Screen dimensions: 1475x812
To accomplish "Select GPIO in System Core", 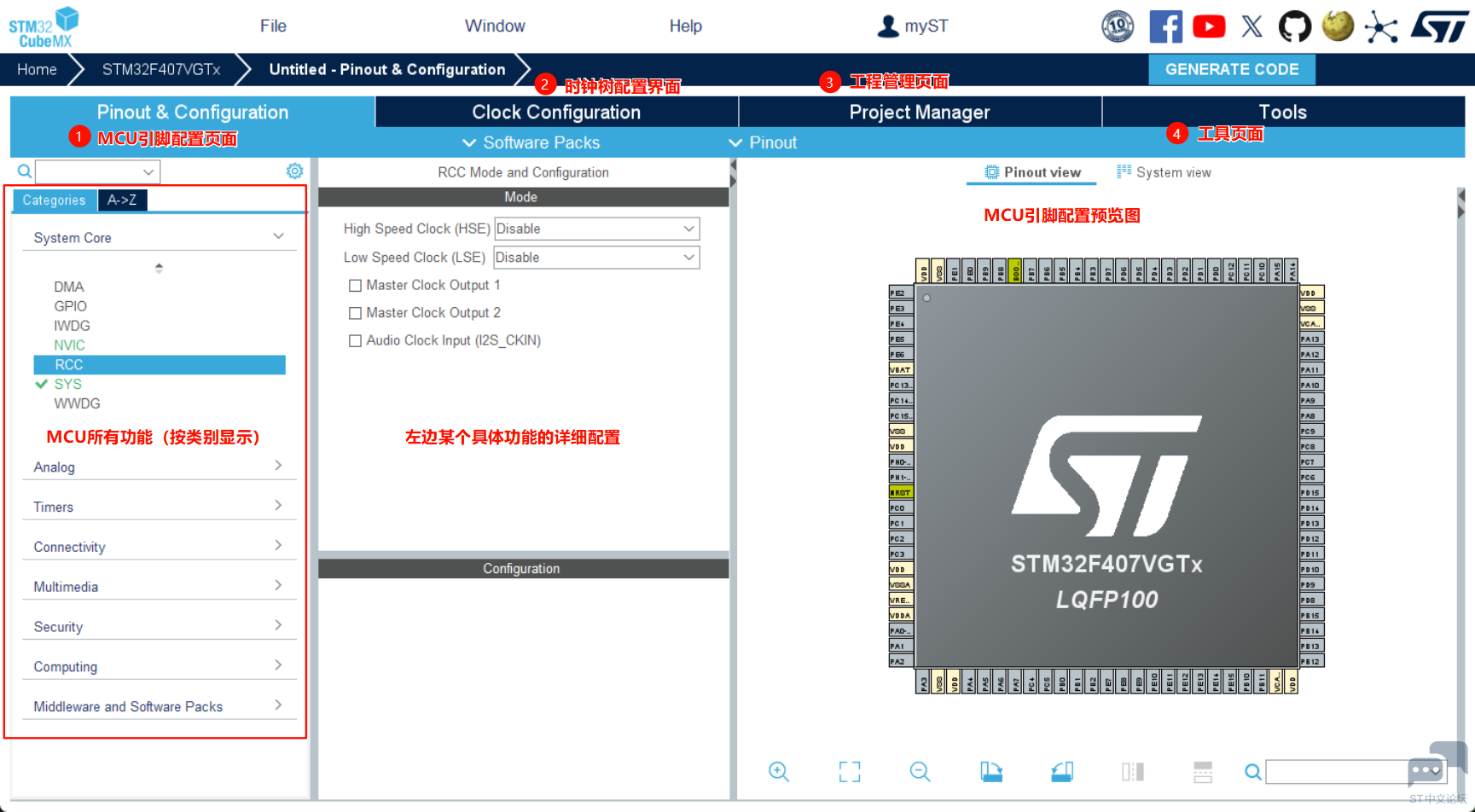I will click(70, 306).
